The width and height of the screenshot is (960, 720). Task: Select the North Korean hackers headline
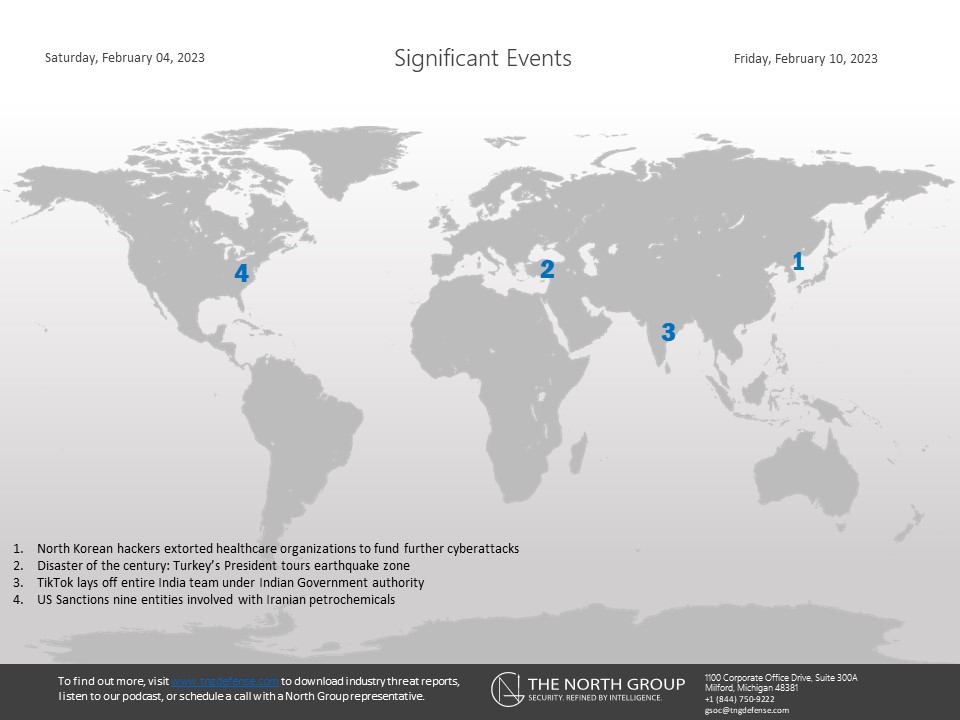[278, 549]
